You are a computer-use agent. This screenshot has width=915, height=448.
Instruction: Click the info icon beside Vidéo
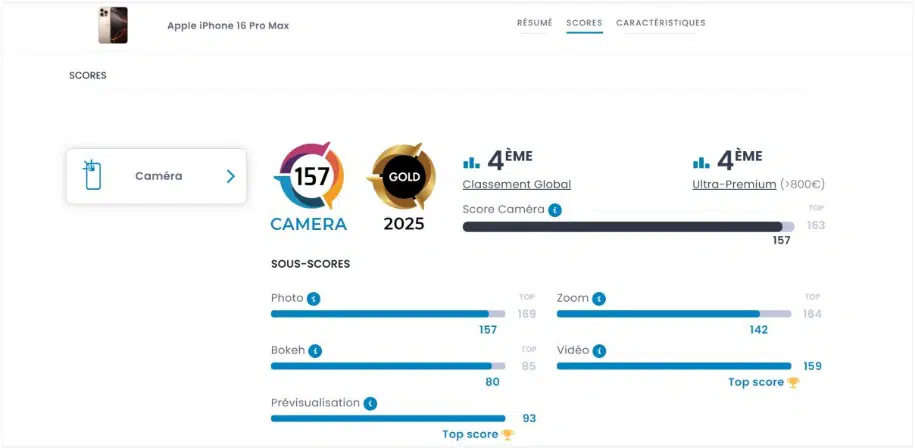coord(599,351)
